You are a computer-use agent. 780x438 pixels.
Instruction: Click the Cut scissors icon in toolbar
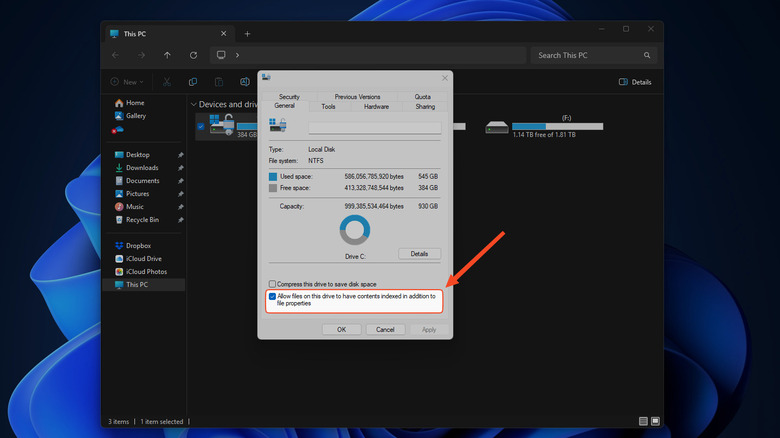pyautogui.click(x=167, y=82)
